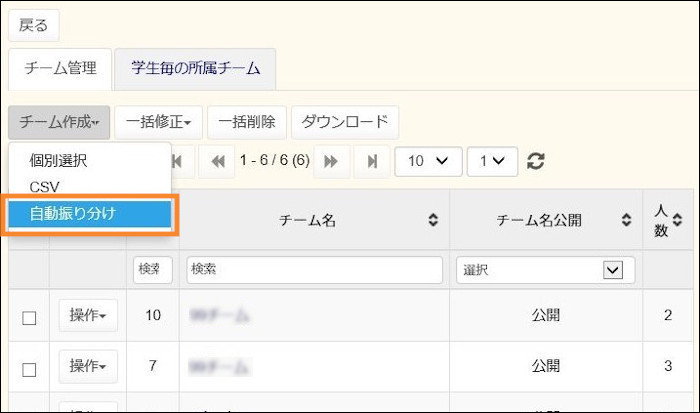Jump to the last page of results
This screenshot has height=413, width=700.
click(371, 162)
